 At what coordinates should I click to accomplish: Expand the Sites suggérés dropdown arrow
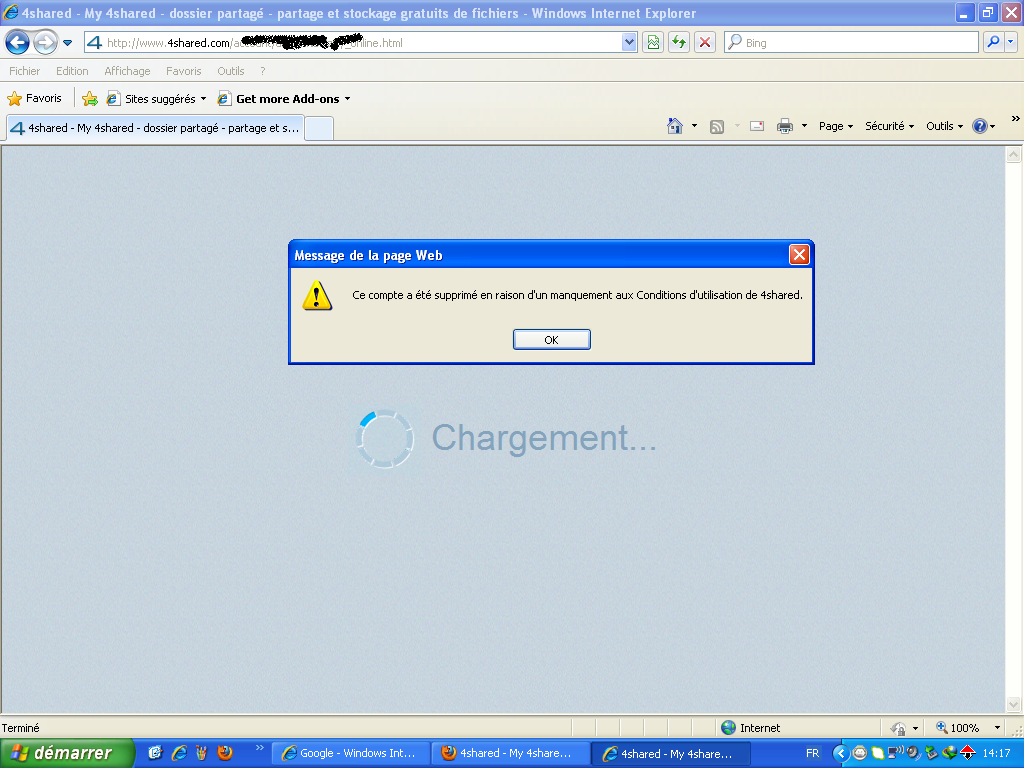coord(203,99)
